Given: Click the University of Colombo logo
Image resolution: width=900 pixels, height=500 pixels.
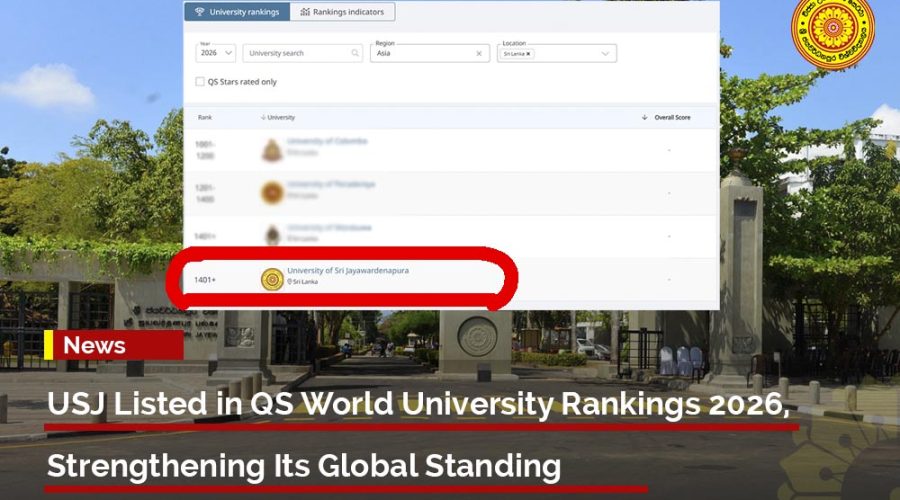Looking at the screenshot, I should coord(271,150).
